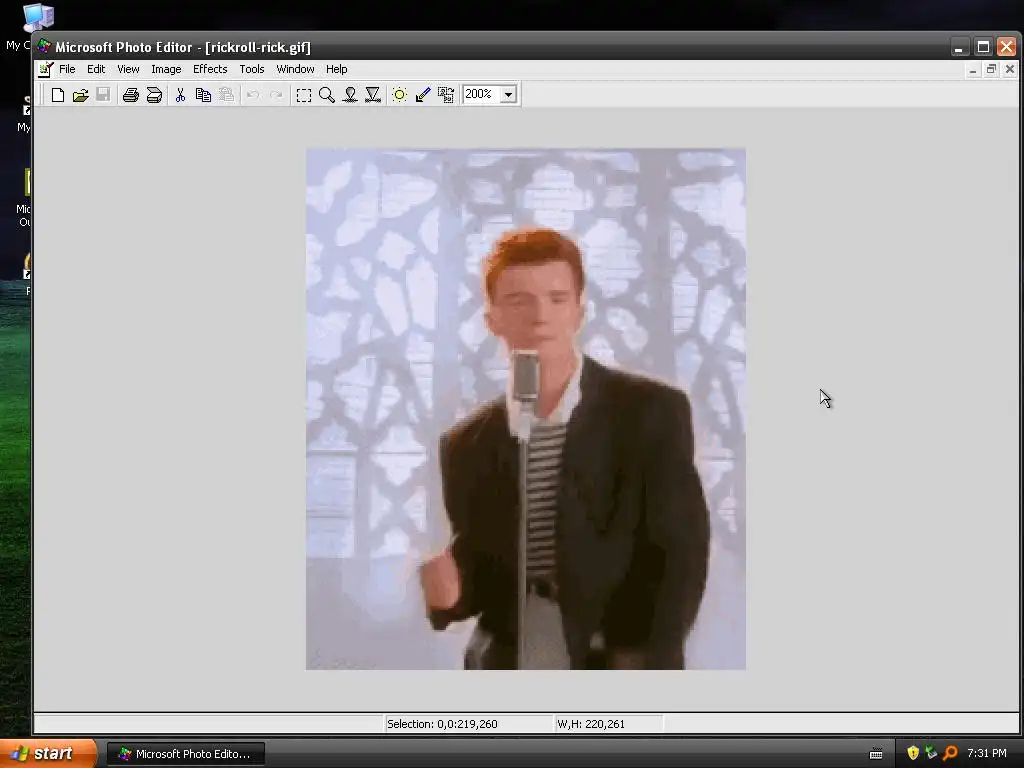Open the Window menu
This screenshot has height=768, width=1024.
pos(295,69)
